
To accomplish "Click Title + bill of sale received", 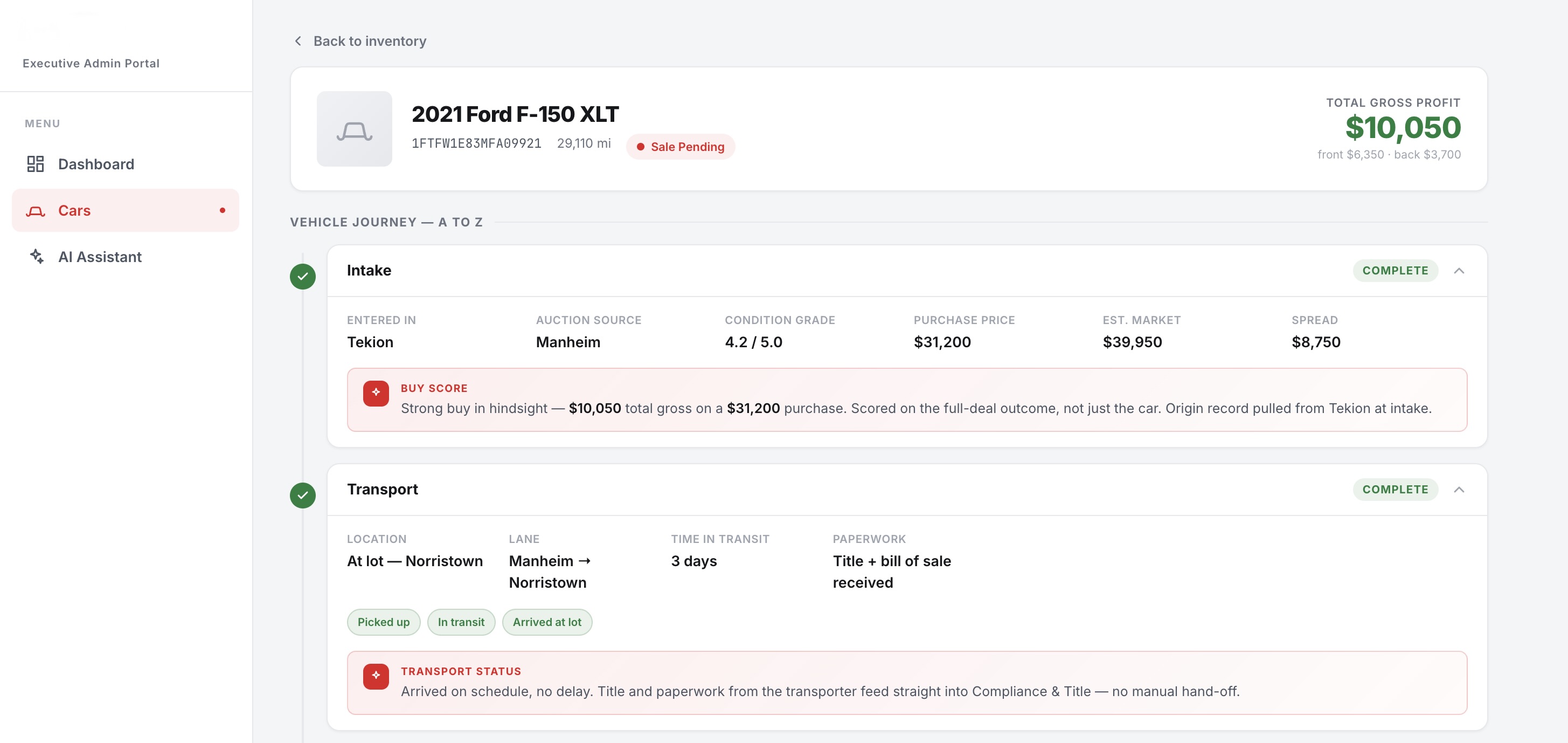I will 891,572.
